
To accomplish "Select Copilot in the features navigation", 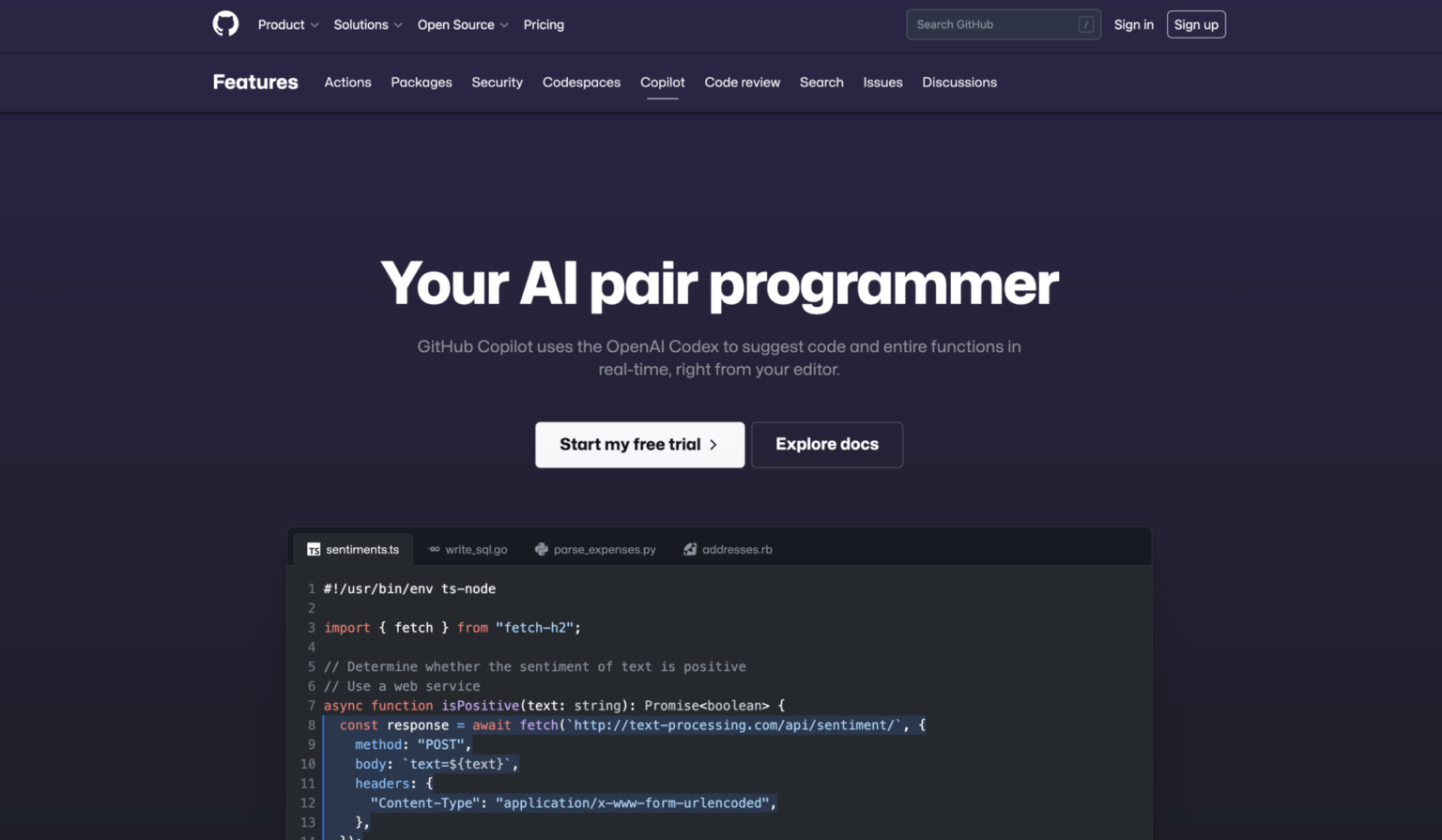I will coord(662,83).
